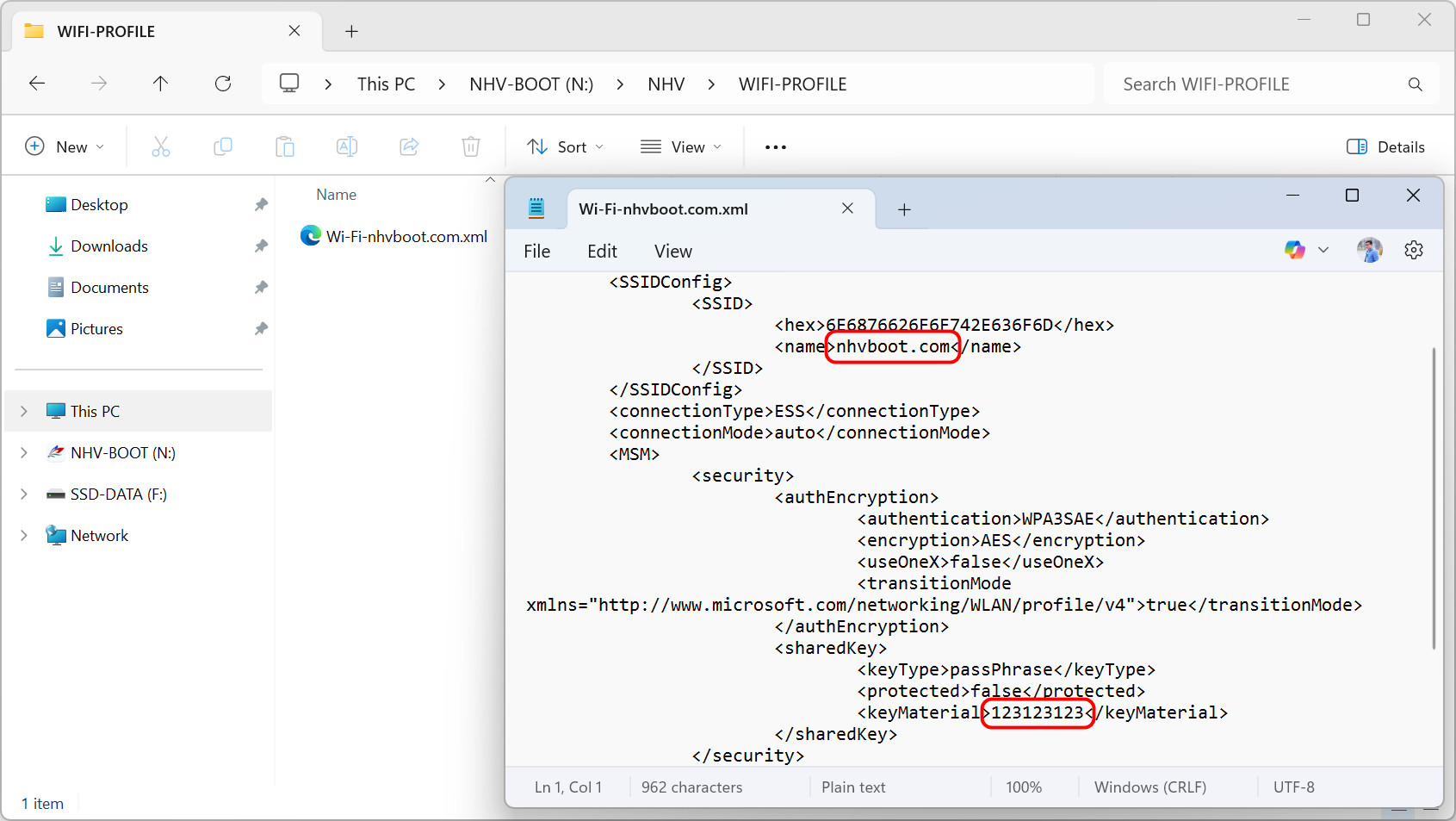
Task: Open the See more ellipsis menu
Action: click(775, 147)
